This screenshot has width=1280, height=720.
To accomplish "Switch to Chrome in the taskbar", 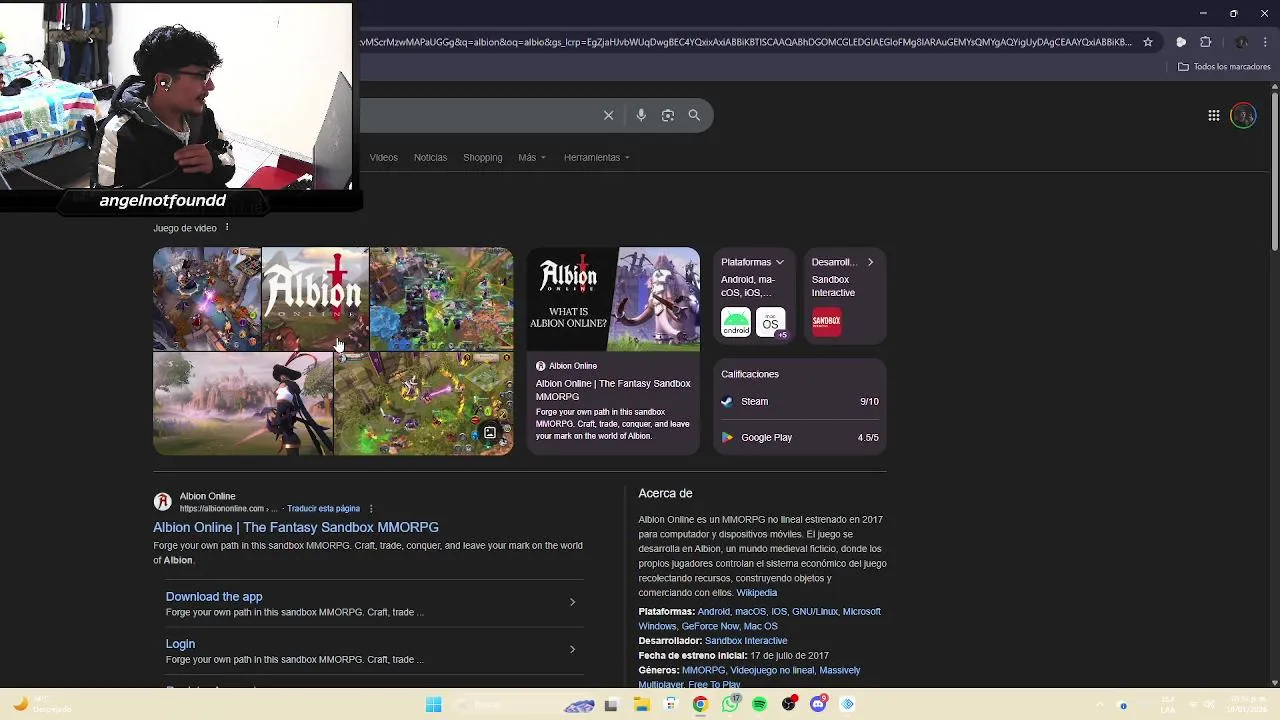I will click(700, 705).
